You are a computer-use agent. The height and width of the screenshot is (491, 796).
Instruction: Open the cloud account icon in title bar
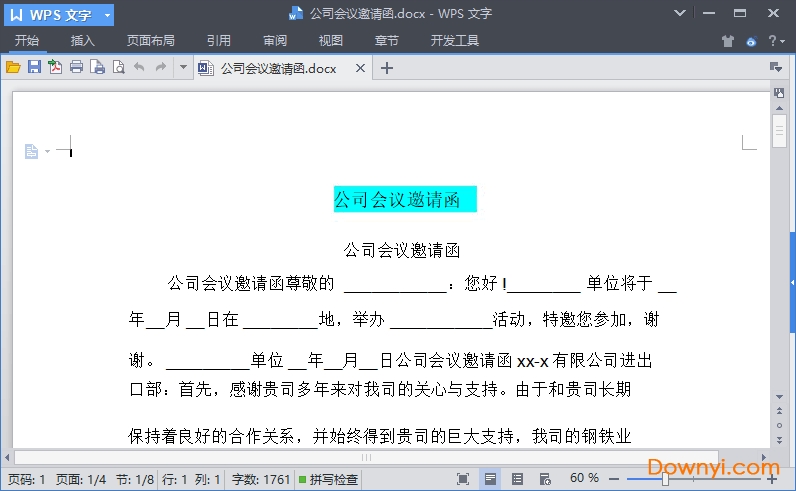(751, 41)
